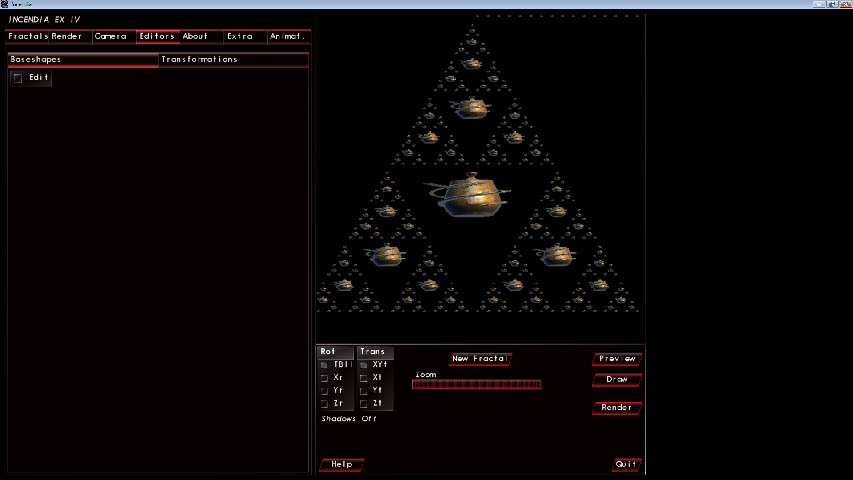Screen dimensions: 853x480
Task: Enable the Edit checkbox
Action: click(x=18, y=78)
